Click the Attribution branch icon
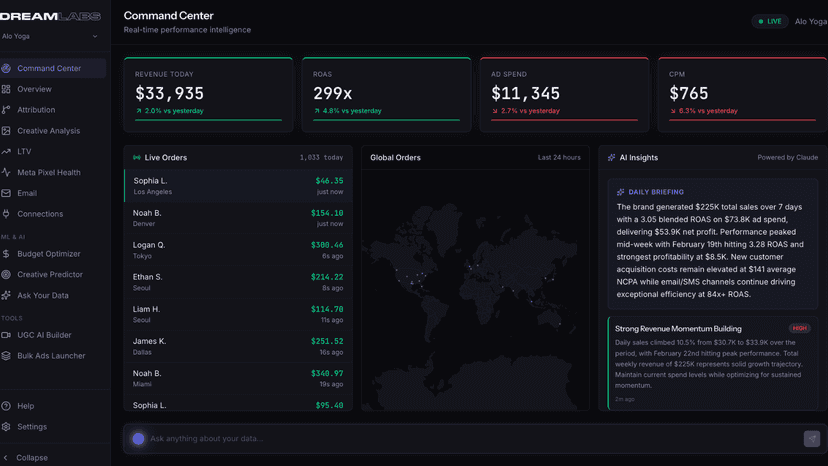Viewport: 828px width, 466px height. click(x=6, y=110)
